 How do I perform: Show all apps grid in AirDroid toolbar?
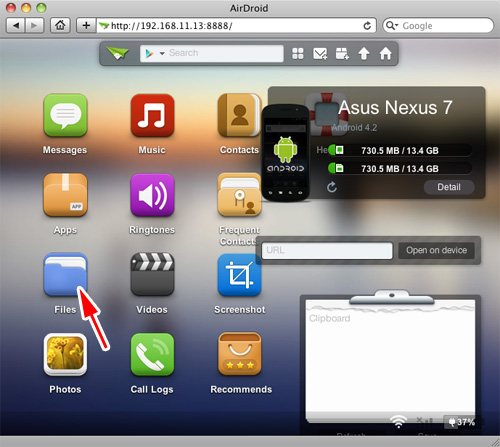(298, 53)
